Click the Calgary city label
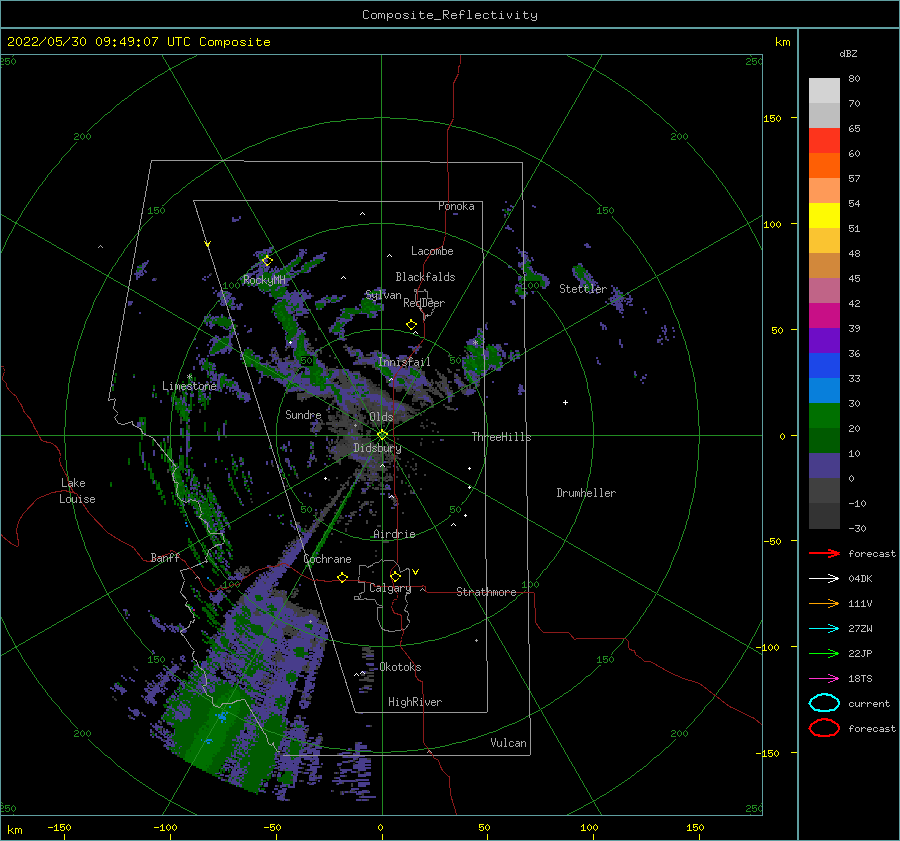Image resolution: width=900 pixels, height=841 pixels. (x=390, y=588)
